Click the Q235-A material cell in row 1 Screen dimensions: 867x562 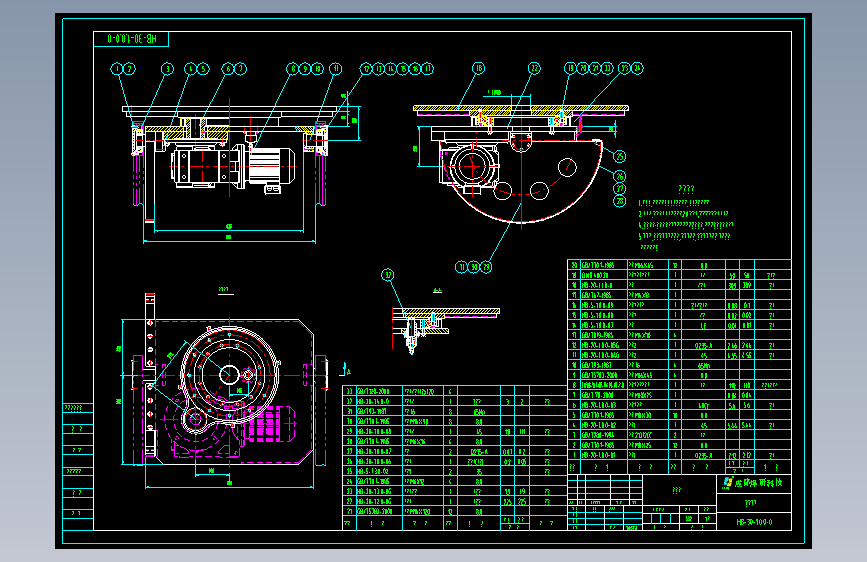click(x=703, y=456)
